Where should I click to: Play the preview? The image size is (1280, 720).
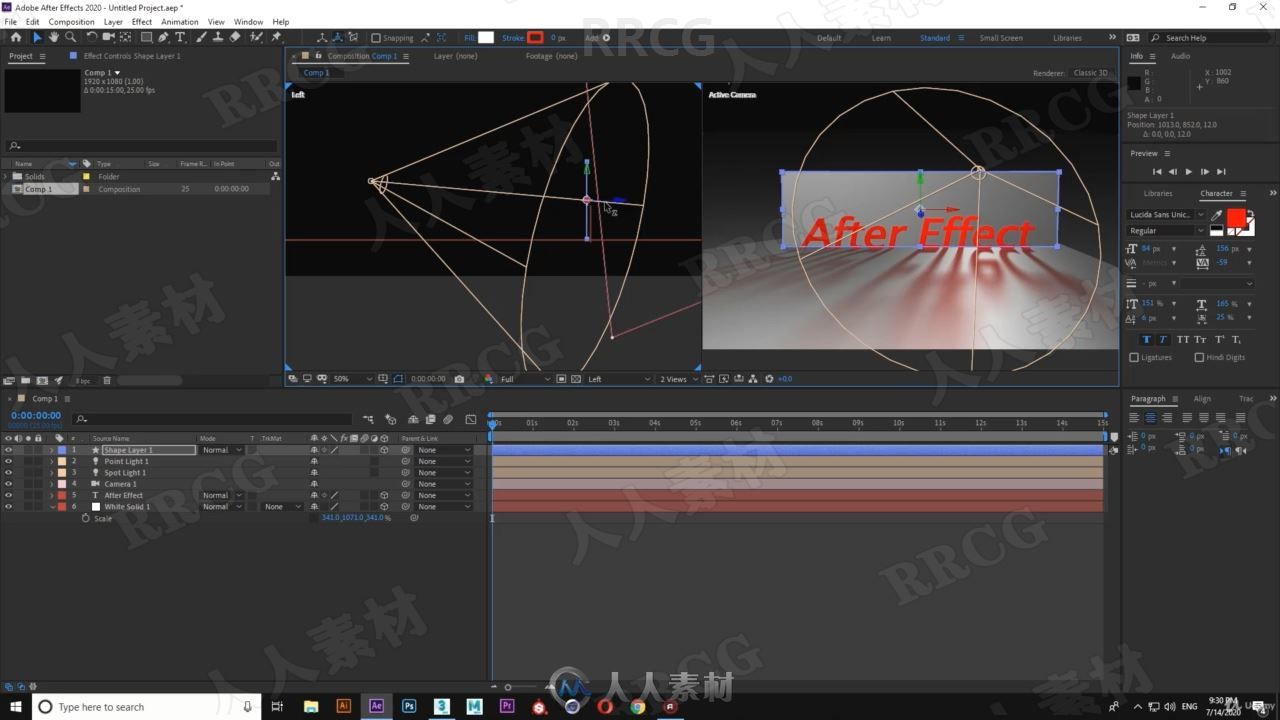(1188, 172)
